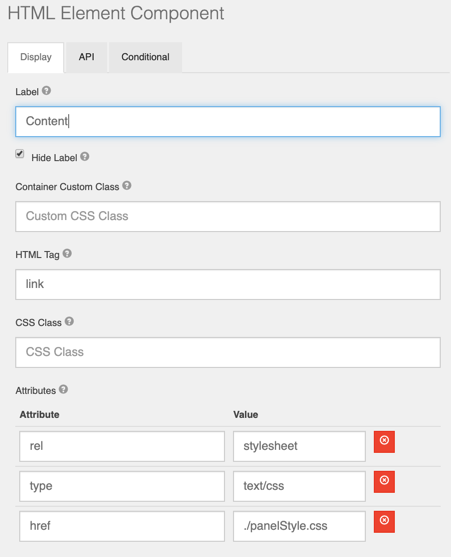Click the Custom CSS Class input field

(228, 216)
